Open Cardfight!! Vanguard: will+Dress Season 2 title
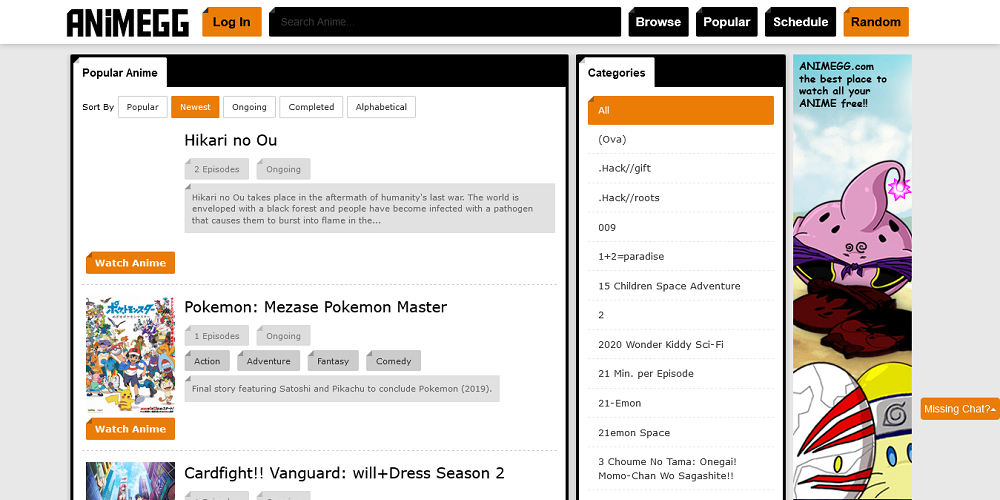This screenshot has height=500, width=1000. coord(344,473)
